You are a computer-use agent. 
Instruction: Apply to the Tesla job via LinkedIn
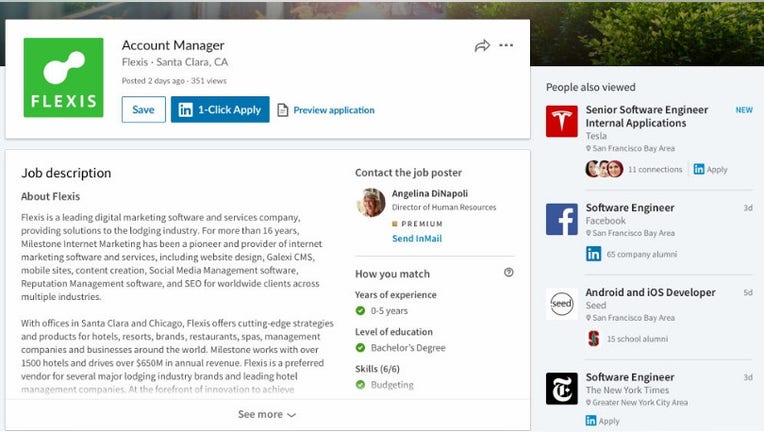point(710,169)
